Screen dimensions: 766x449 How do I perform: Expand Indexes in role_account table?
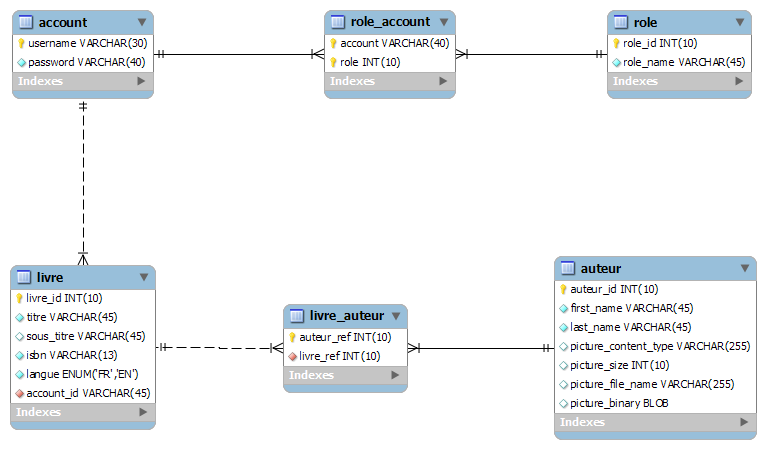443,81
